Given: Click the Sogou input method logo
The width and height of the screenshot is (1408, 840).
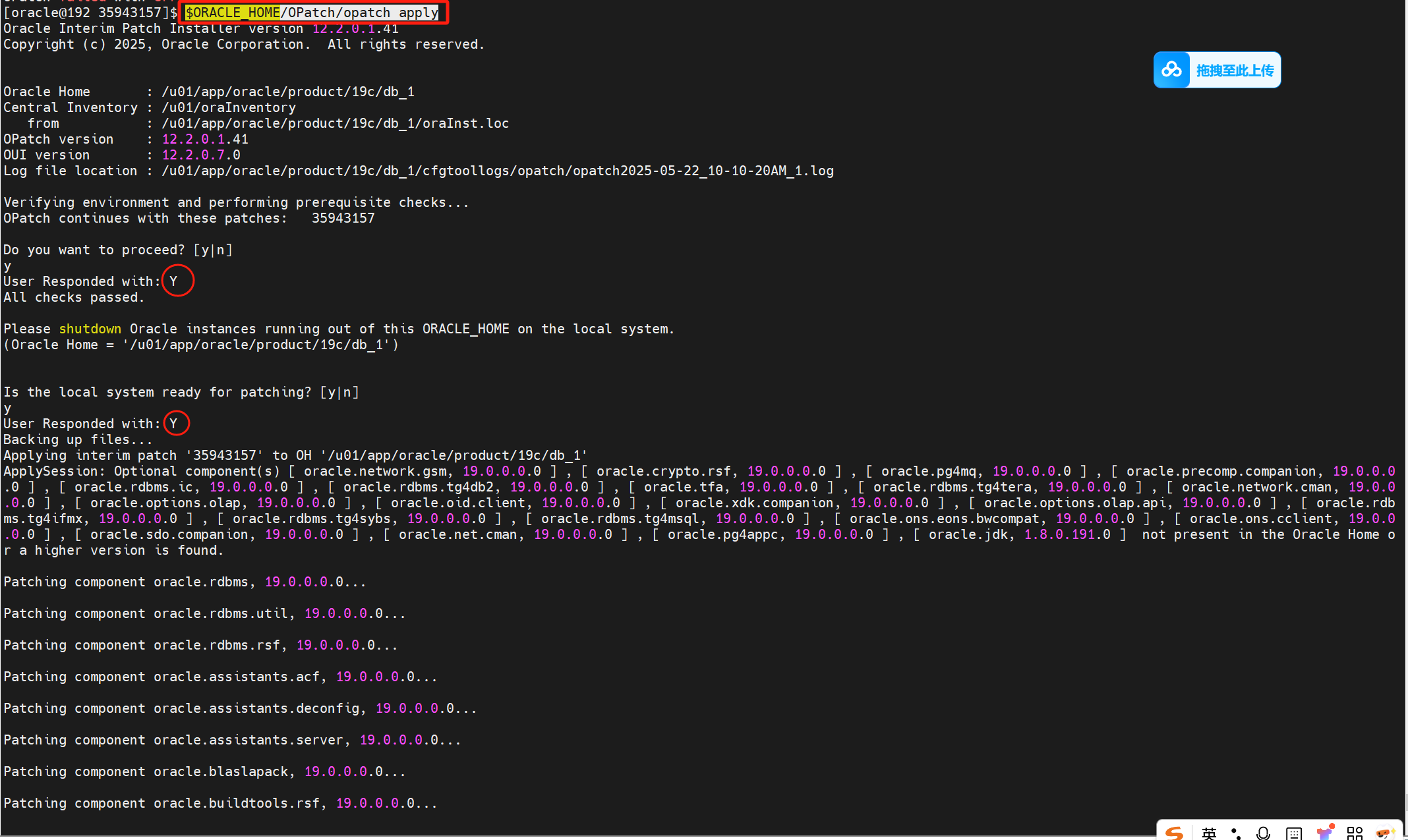Looking at the screenshot, I should coord(1174,833).
